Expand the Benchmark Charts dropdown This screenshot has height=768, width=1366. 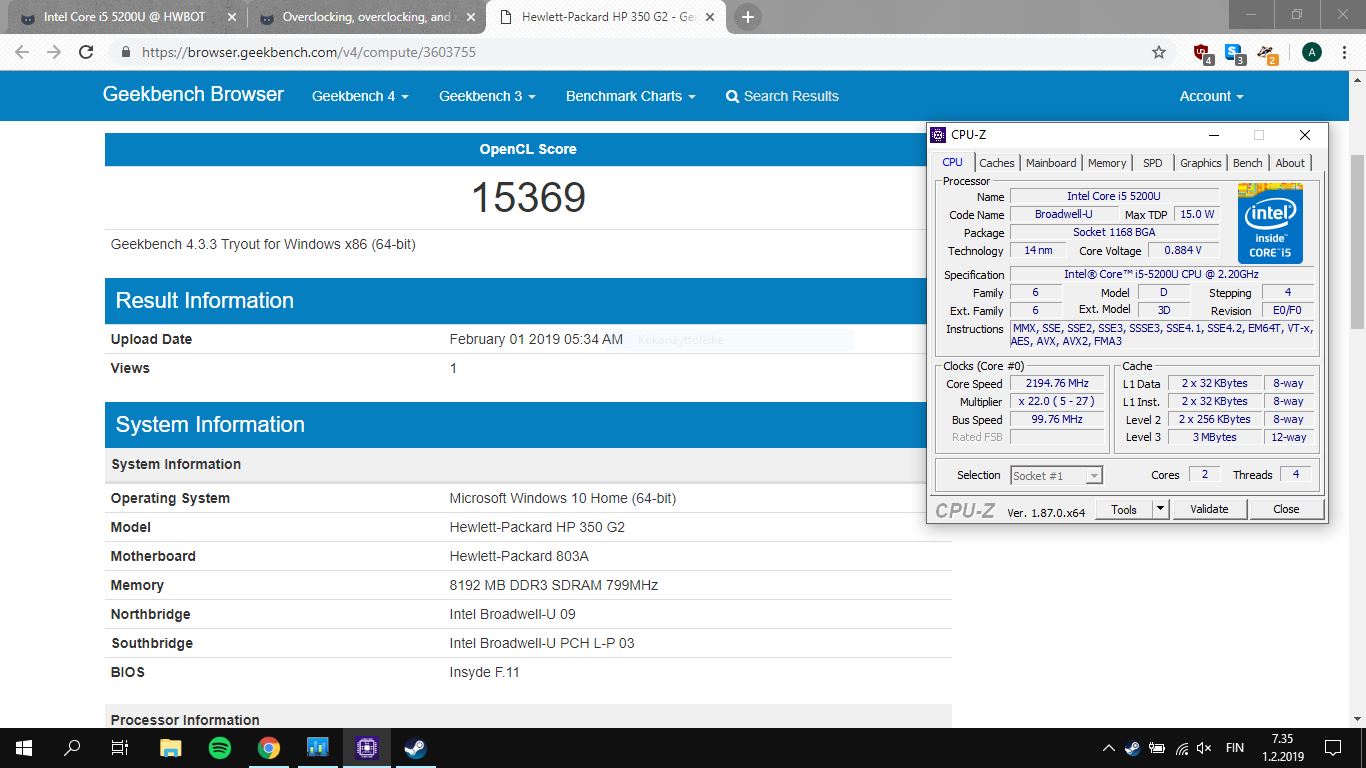coord(631,96)
